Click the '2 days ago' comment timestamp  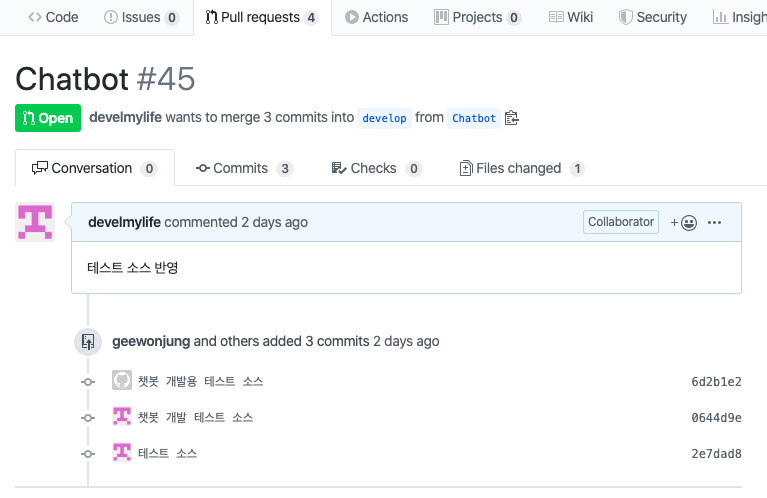pos(274,222)
